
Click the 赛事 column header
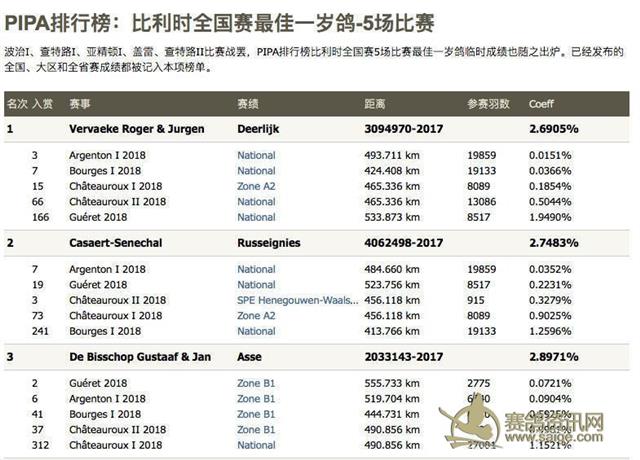coord(80,104)
